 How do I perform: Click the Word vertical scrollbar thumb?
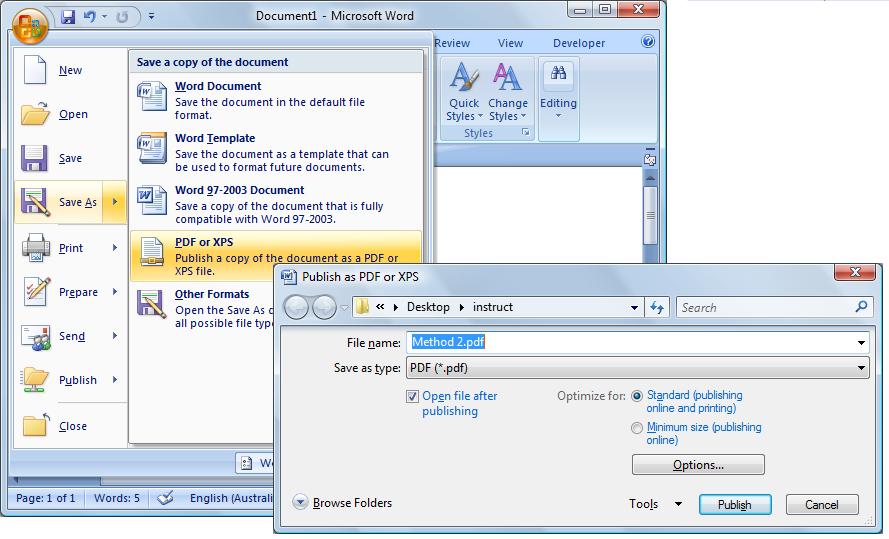pyautogui.click(x=650, y=215)
